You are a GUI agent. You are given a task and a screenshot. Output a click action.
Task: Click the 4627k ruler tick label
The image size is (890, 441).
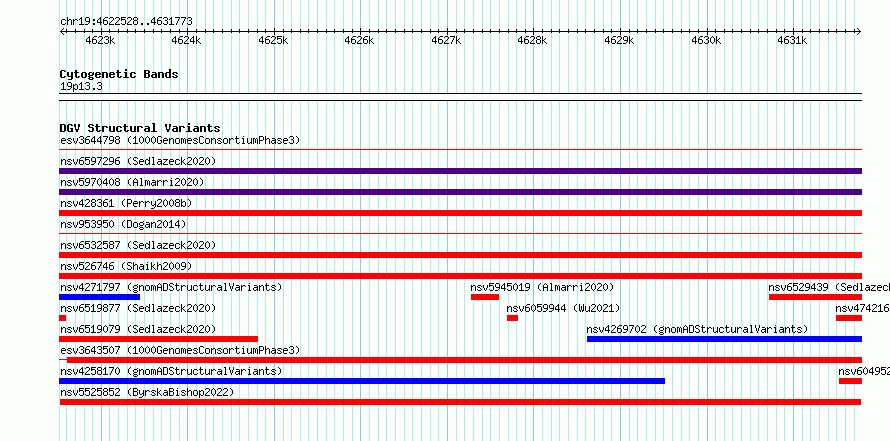pos(446,41)
